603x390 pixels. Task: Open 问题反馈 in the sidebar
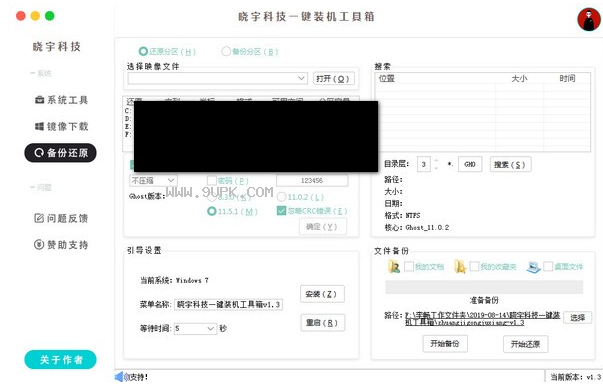point(62,218)
